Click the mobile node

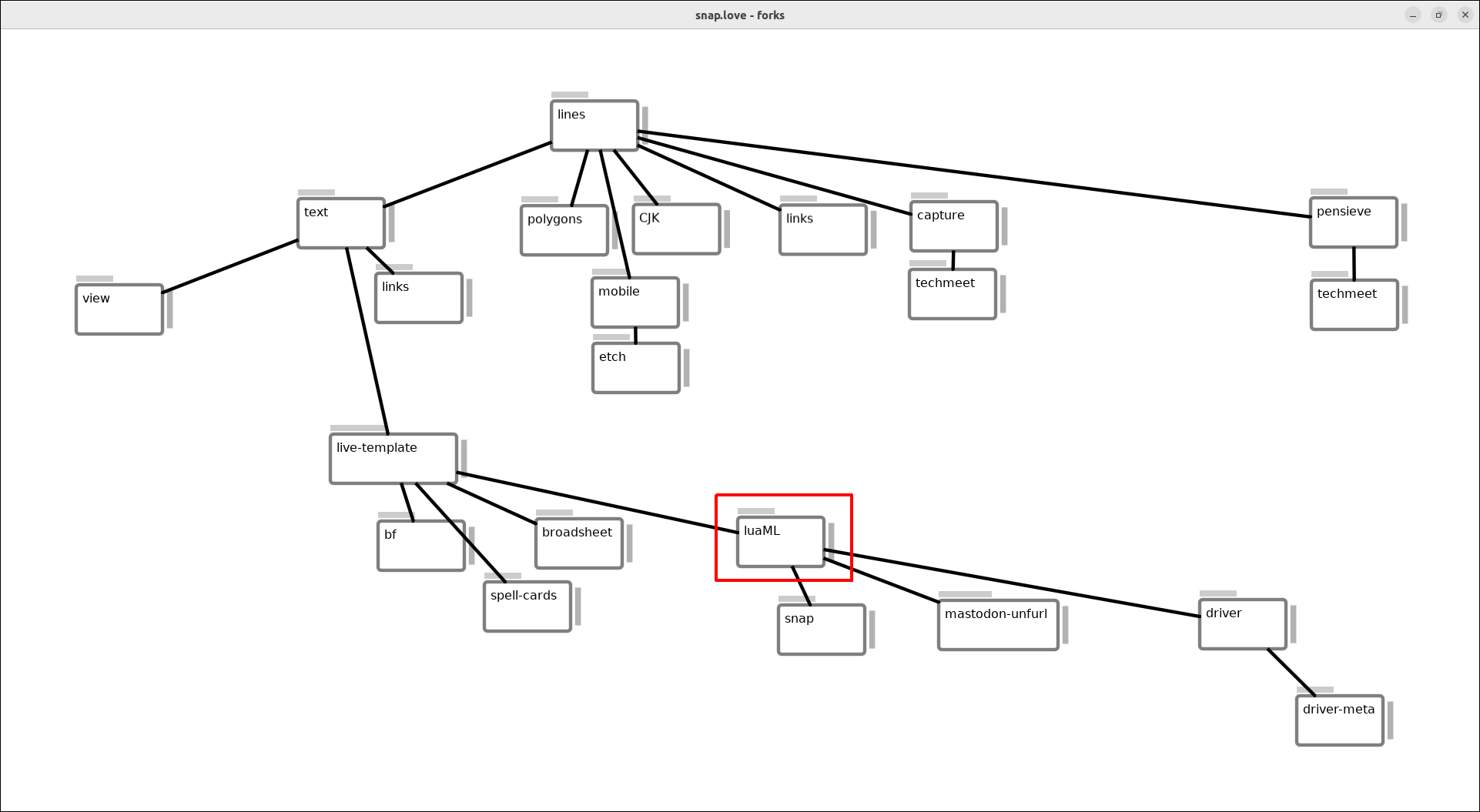pos(635,302)
